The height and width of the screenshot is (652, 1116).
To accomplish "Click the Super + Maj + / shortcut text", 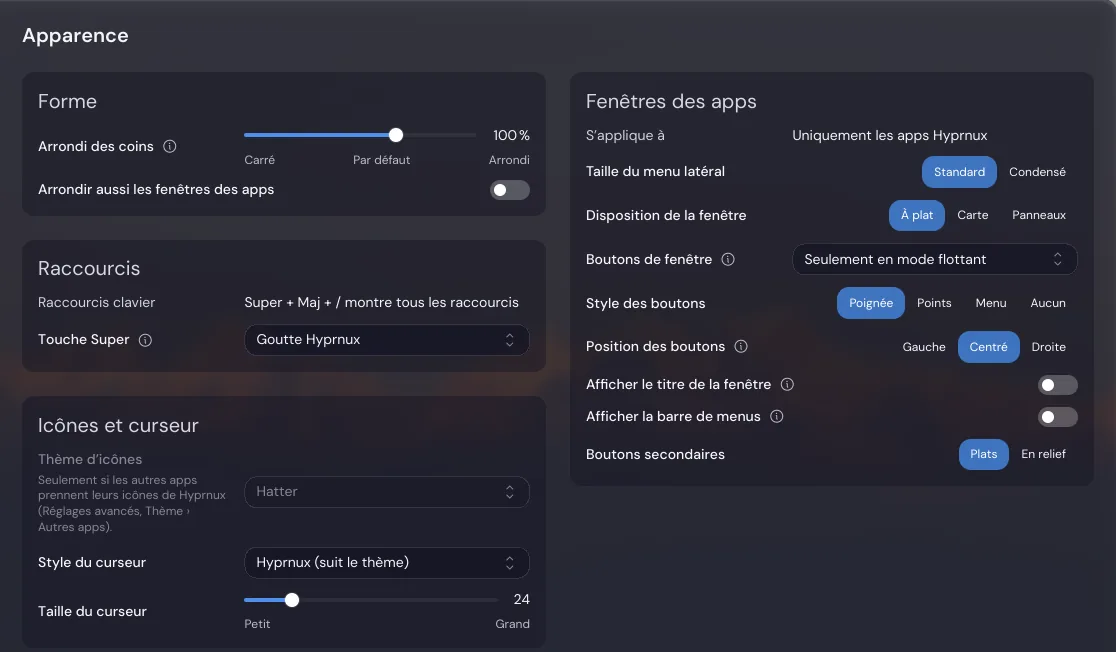I will 381,303.
